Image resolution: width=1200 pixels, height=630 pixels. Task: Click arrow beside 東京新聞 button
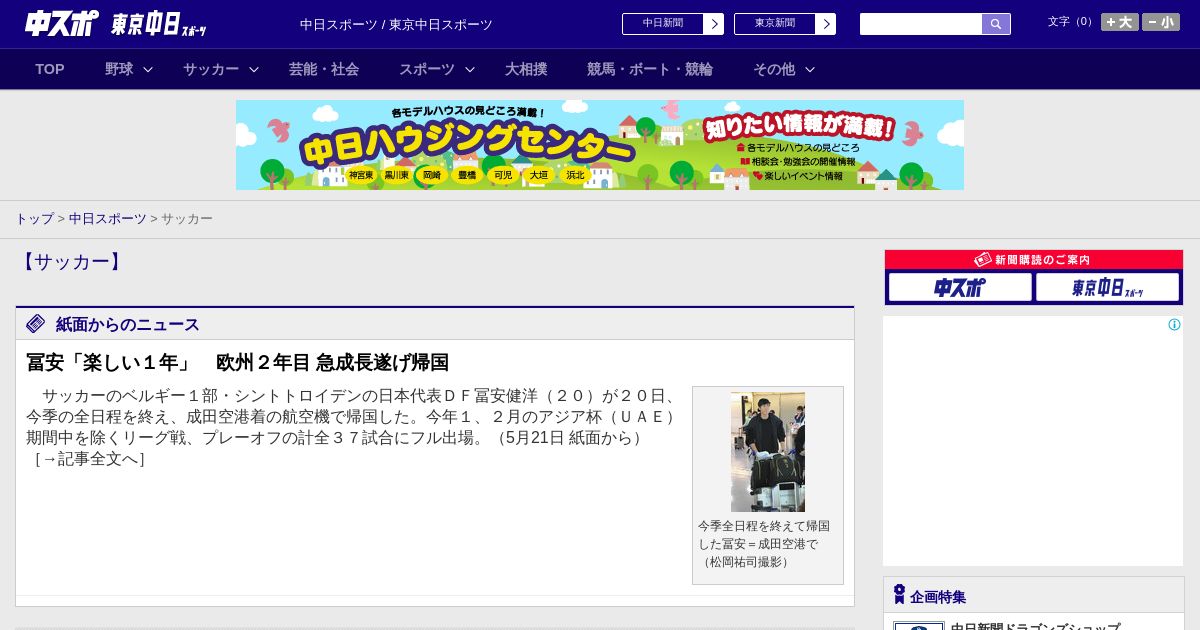(826, 24)
